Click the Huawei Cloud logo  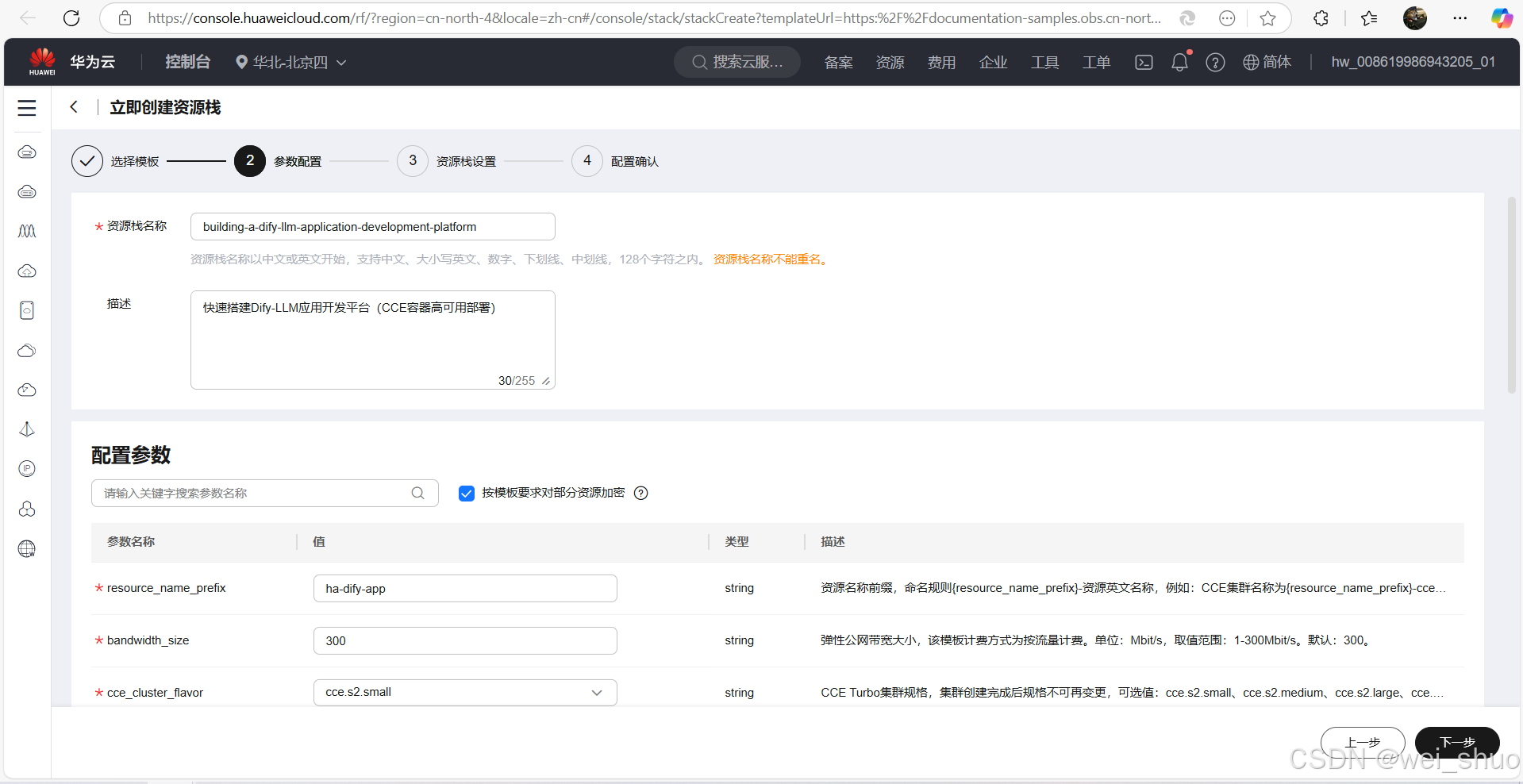click(42, 61)
